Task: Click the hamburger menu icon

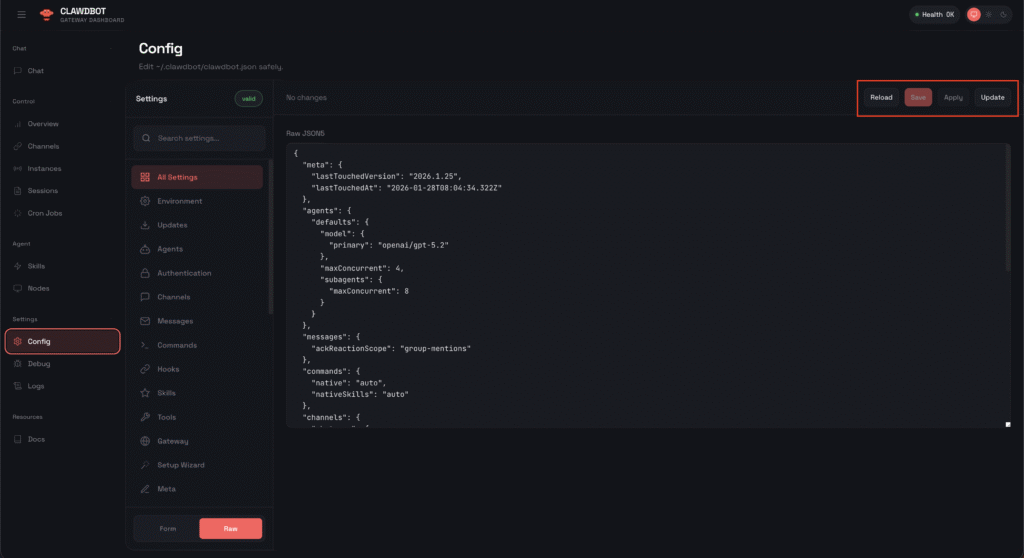Action: (x=21, y=15)
